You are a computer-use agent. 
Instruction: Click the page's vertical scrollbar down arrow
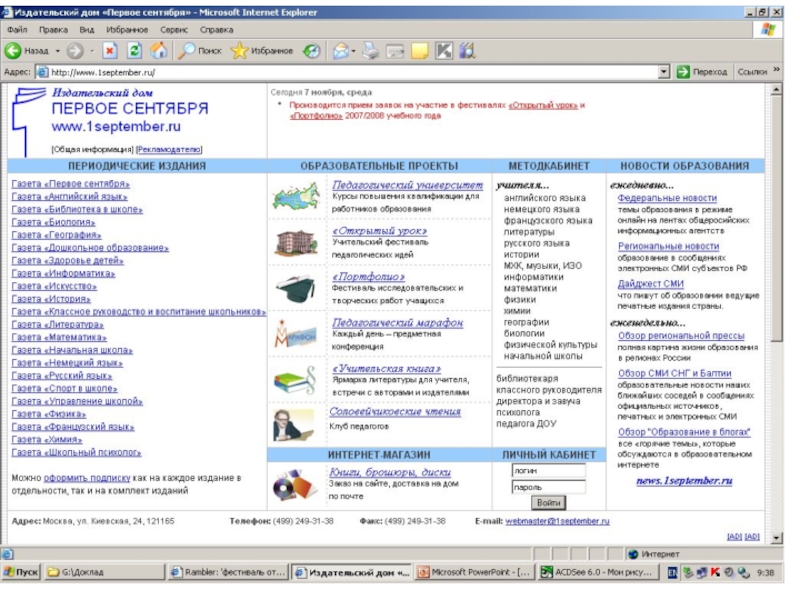pos(778,536)
